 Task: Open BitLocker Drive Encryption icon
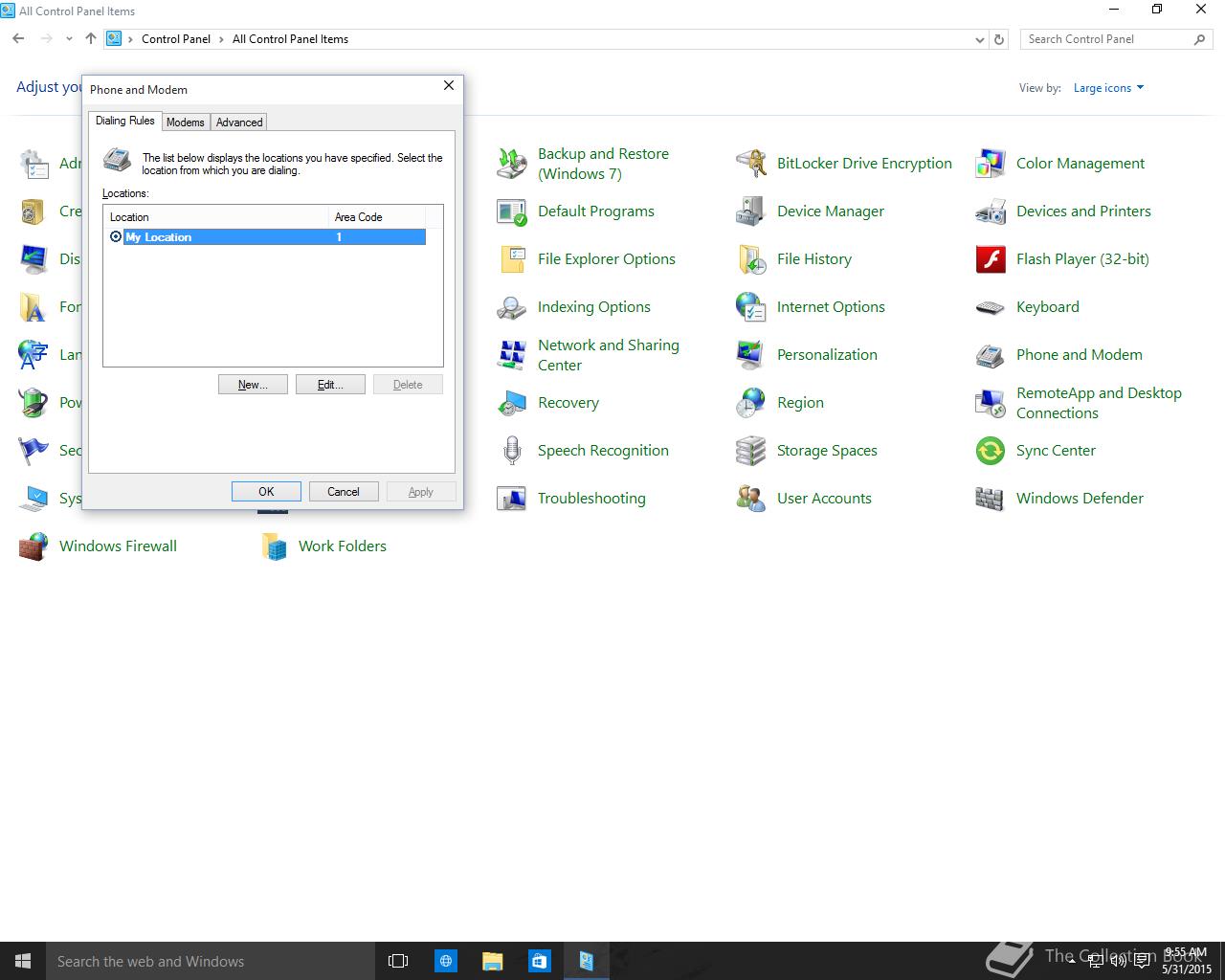751,164
